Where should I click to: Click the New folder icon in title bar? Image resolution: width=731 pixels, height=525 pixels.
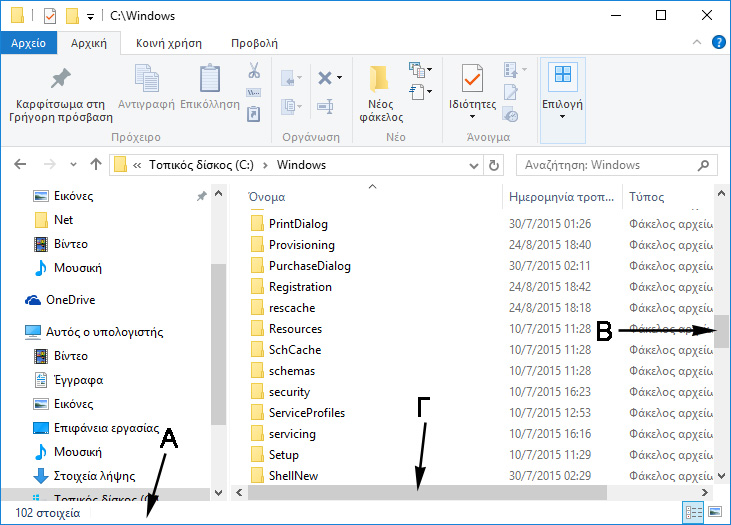[x=72, y=16]
